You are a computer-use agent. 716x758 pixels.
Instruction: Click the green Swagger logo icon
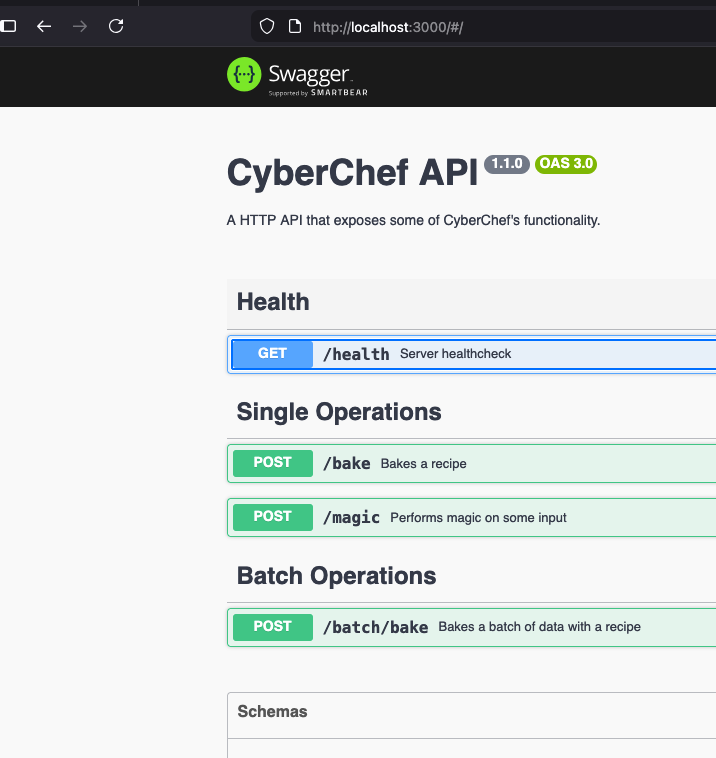[x=244, y=74]
